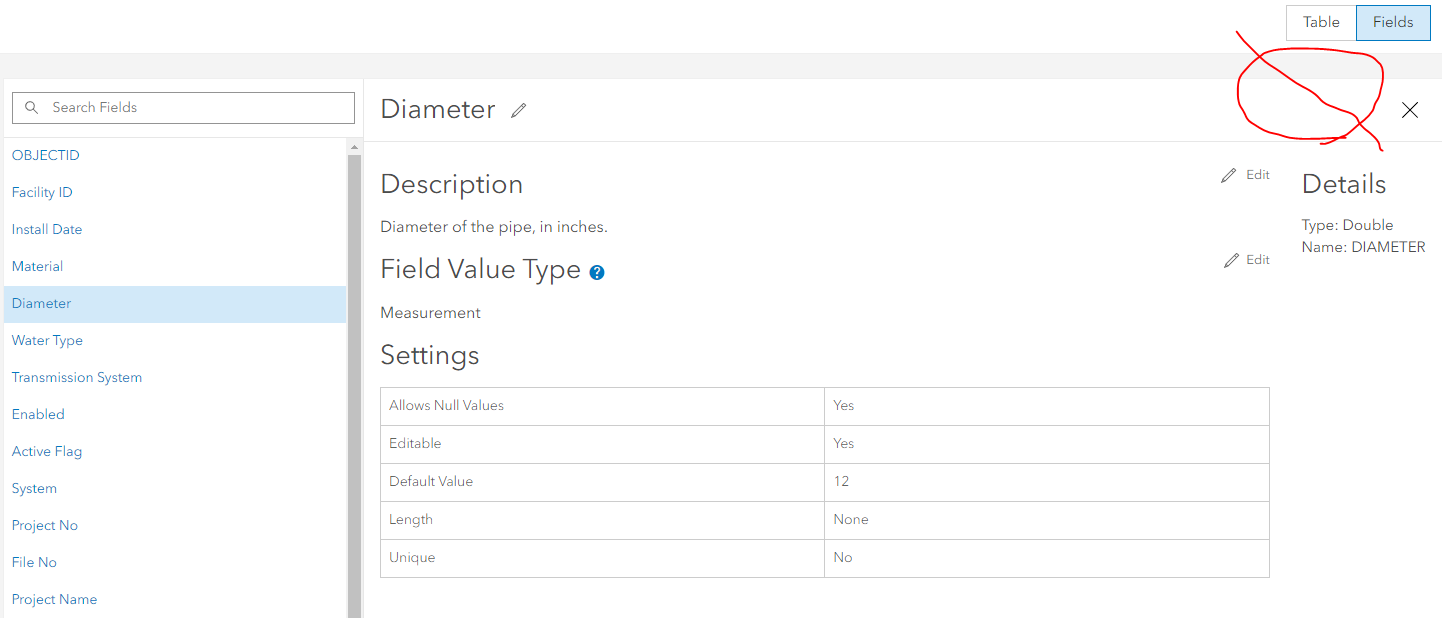This screenshot has width=1442, height=618.
Task: Open the Project Name field details
Action: [x=54, y=599]
